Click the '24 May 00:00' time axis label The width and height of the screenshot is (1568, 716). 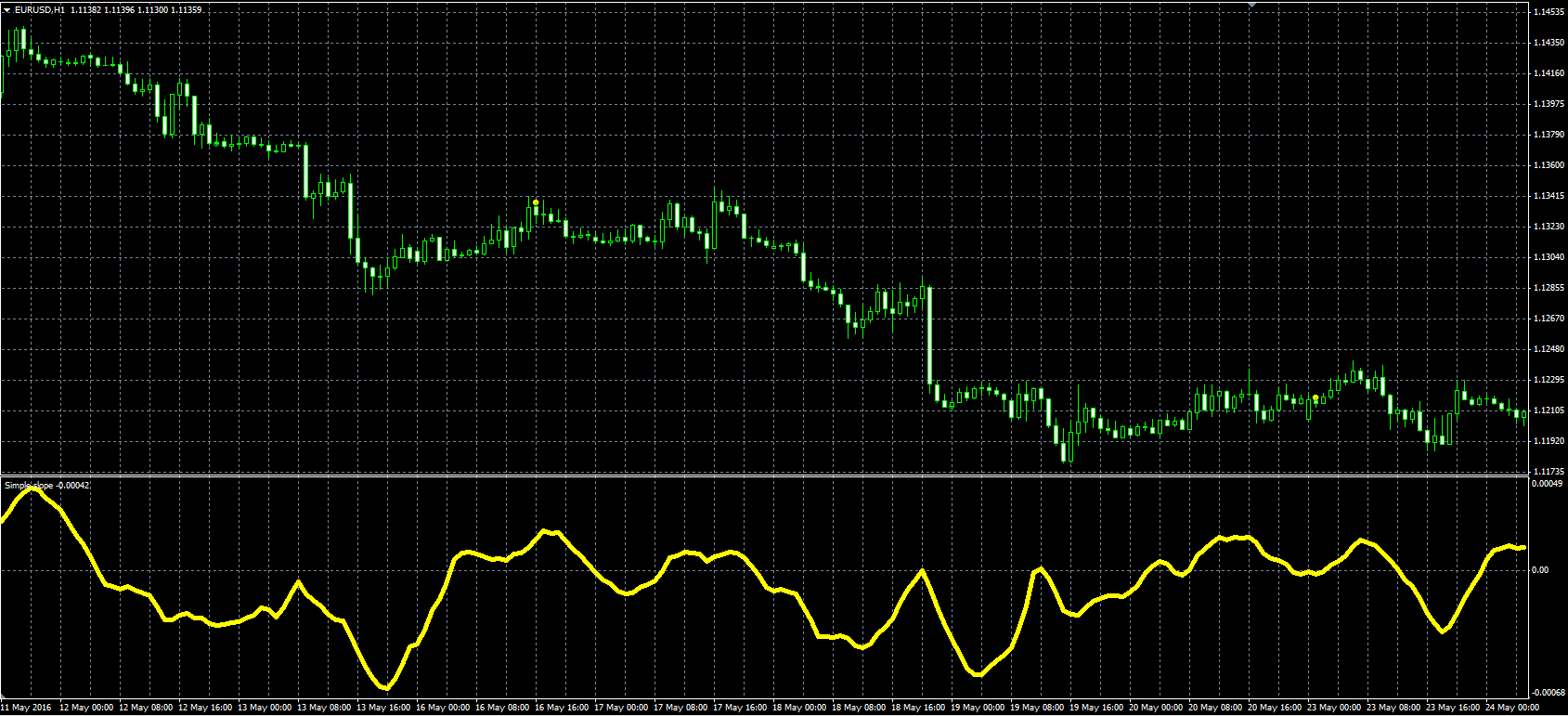(1512, 708)
